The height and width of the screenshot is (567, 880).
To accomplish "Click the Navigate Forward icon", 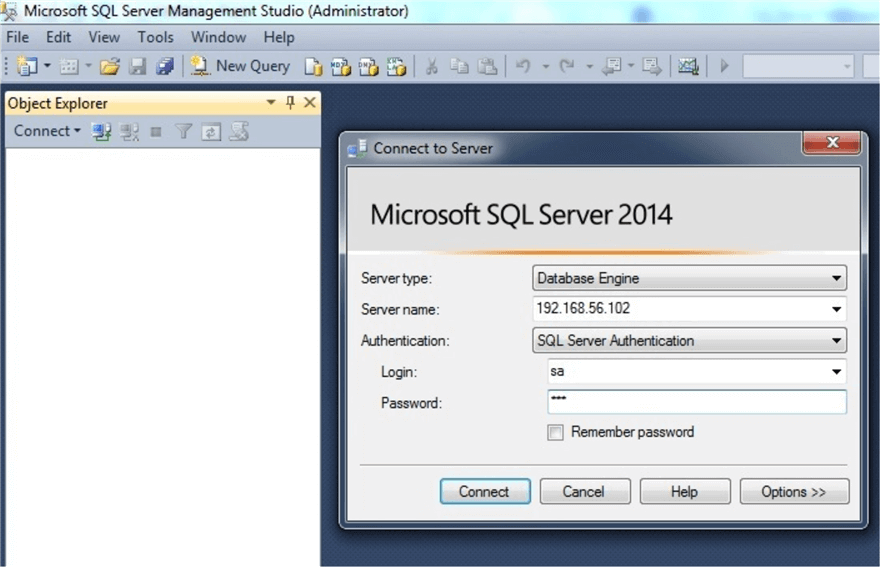I will [652, 67].
